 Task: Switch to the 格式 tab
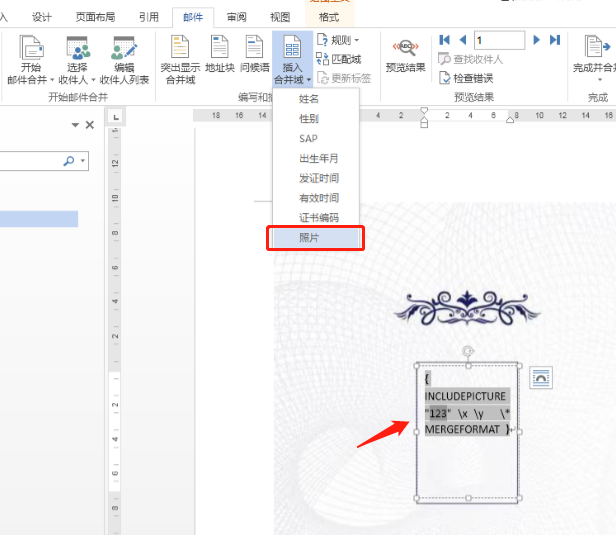329,17
